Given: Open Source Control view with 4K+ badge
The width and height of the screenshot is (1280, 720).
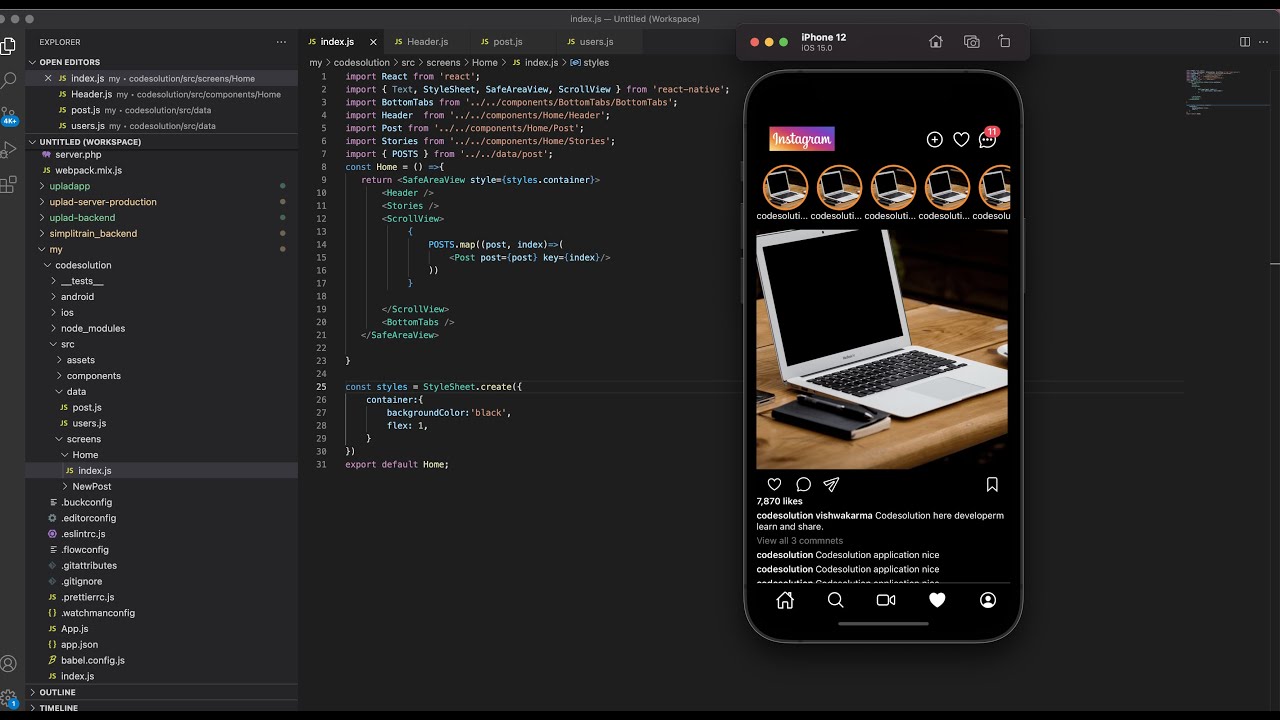Looking at the screenshot, I should click(x=9, y=114).
